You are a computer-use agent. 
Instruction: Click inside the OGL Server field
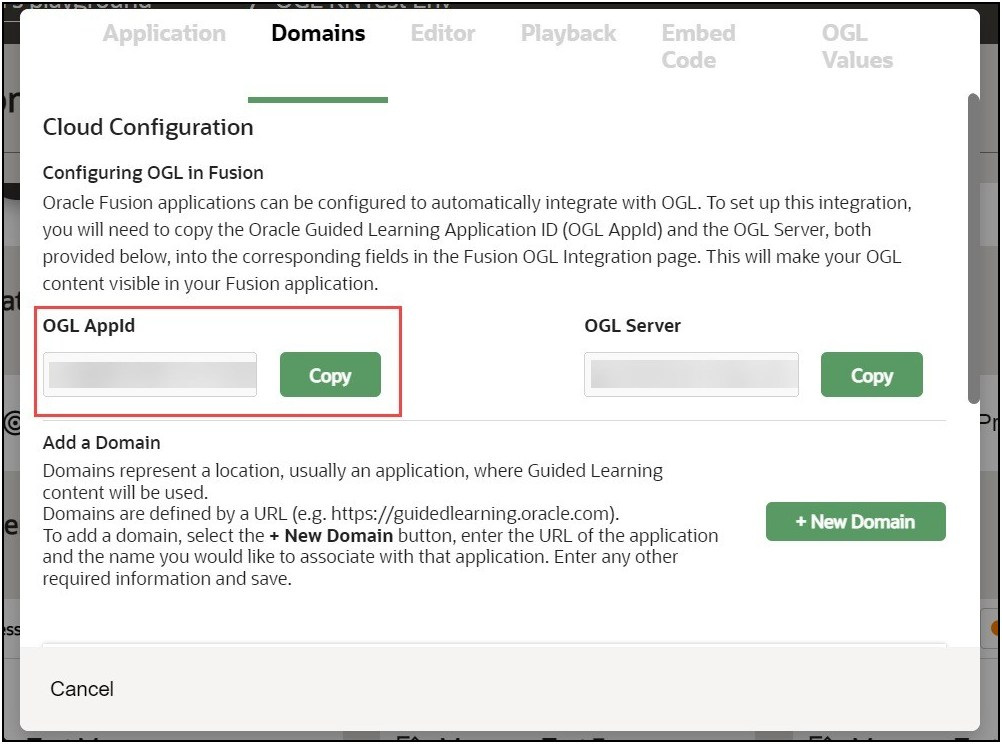coord(691,375)
